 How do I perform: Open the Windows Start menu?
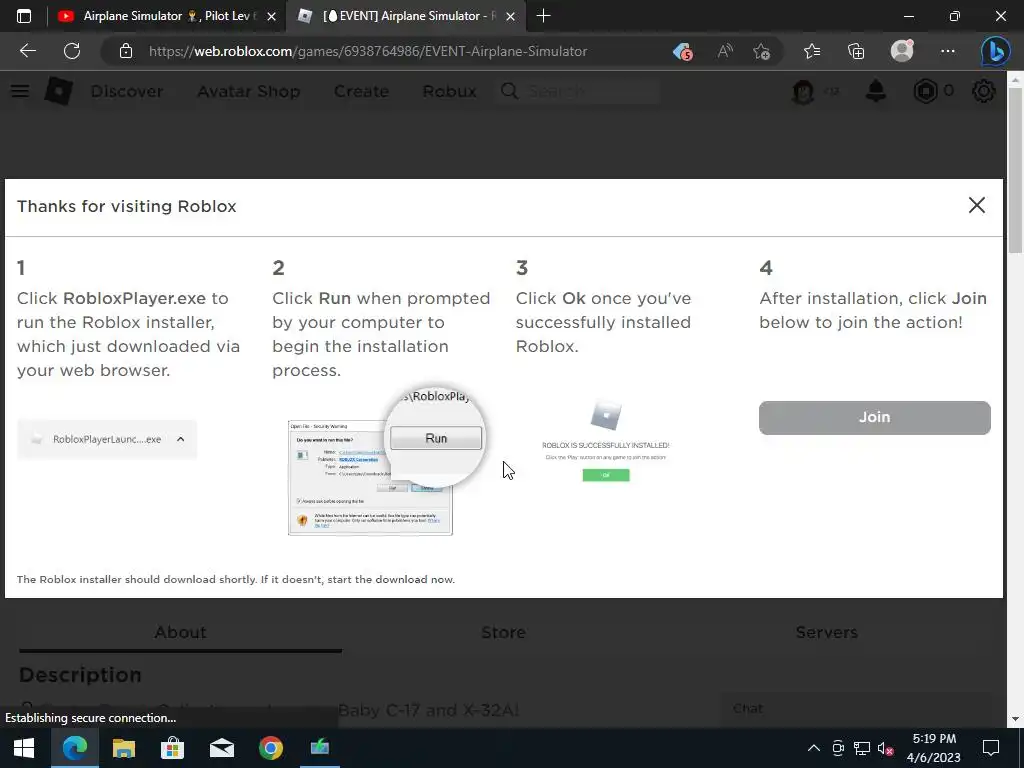(24, 748)
